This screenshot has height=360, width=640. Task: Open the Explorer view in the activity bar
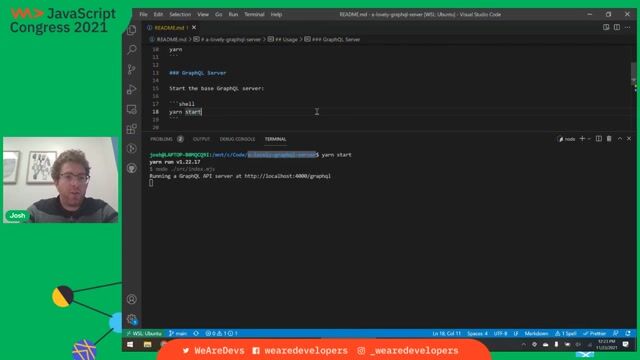tap(132, 30)
